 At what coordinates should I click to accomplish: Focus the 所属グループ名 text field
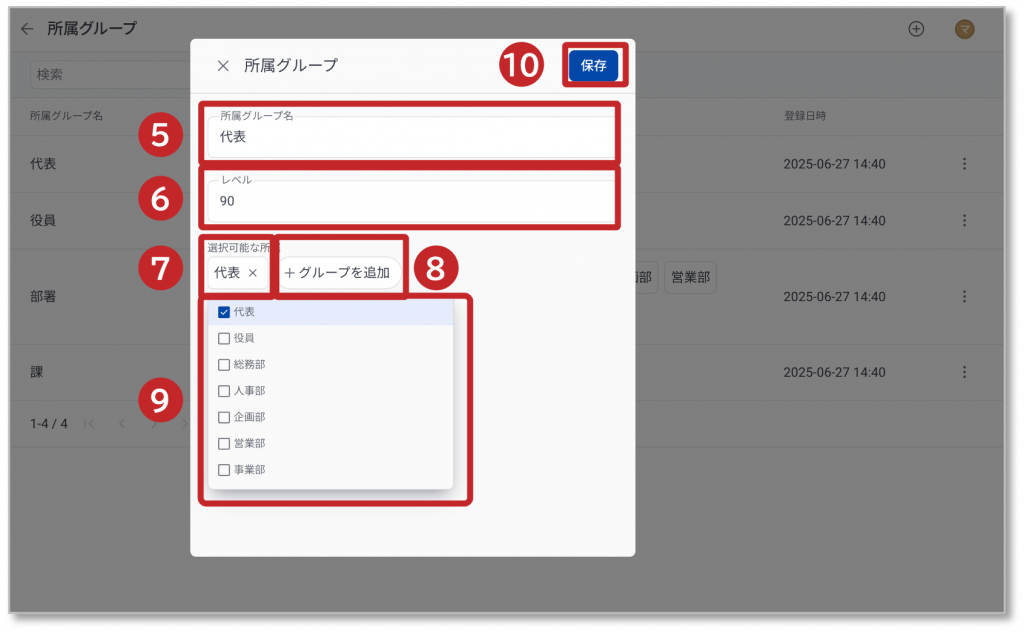click(x=408, y=137)
